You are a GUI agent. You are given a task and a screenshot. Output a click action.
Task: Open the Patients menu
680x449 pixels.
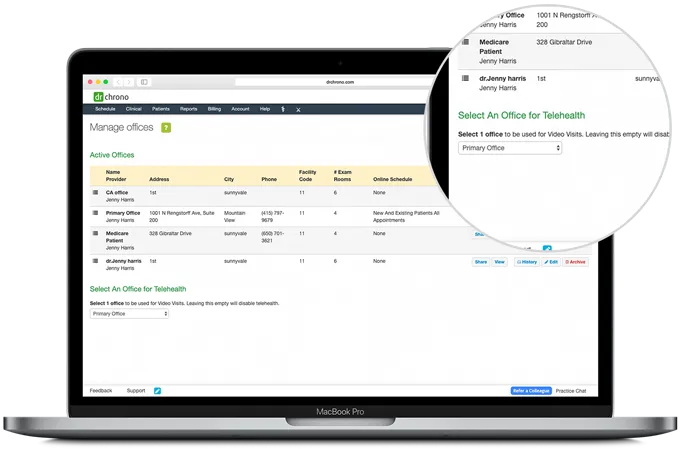160,109
